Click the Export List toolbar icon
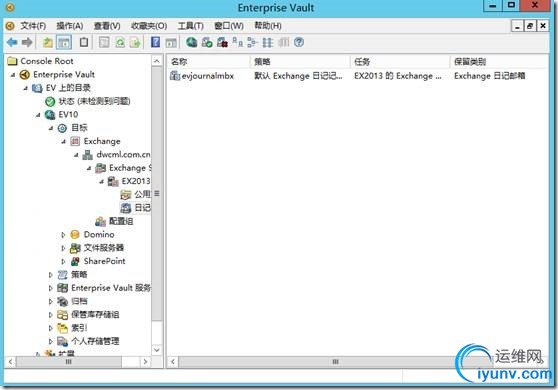 click(x=135, y=43)
